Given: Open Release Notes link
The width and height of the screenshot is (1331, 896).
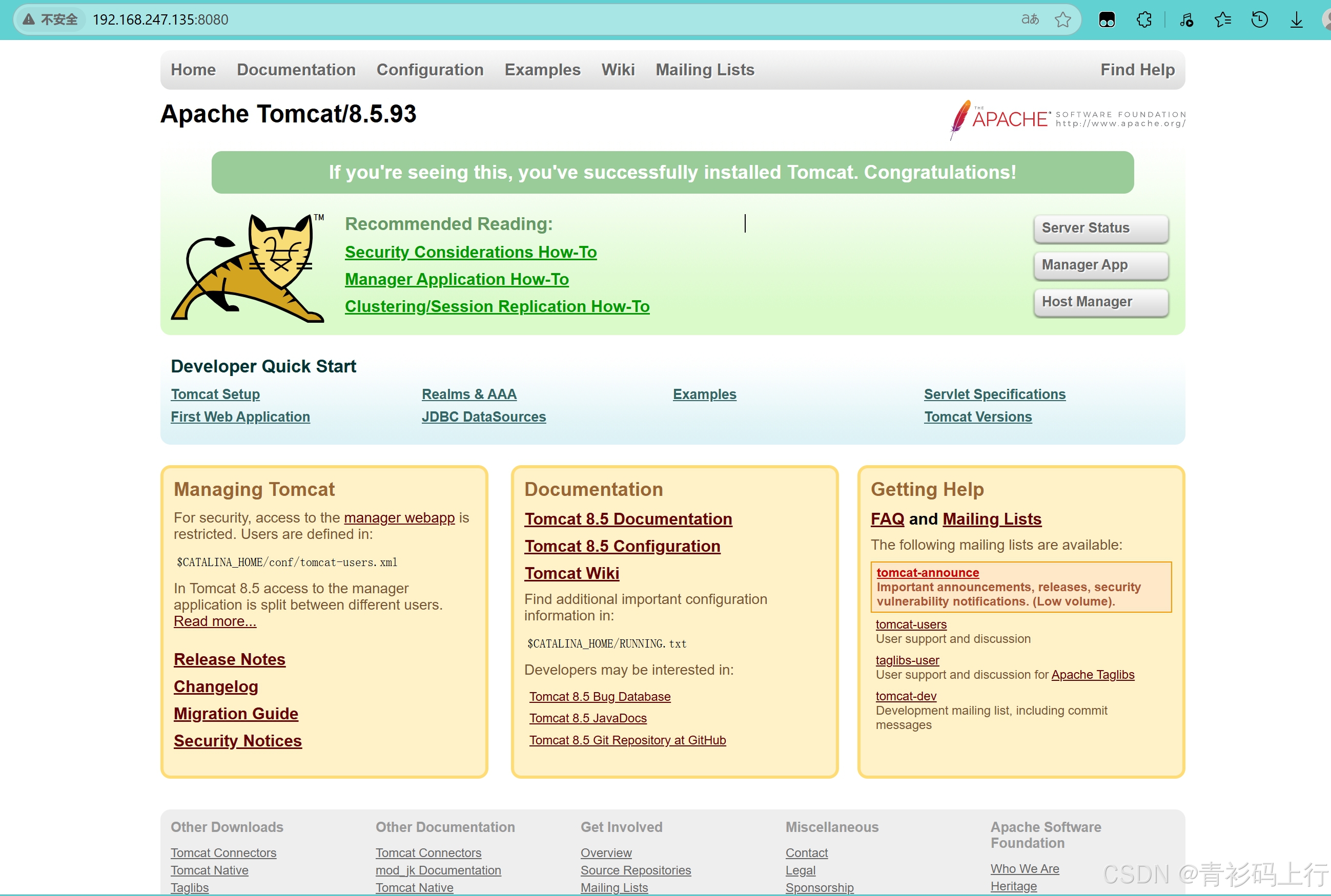Looking at the screenshot, I should [229, 659].
